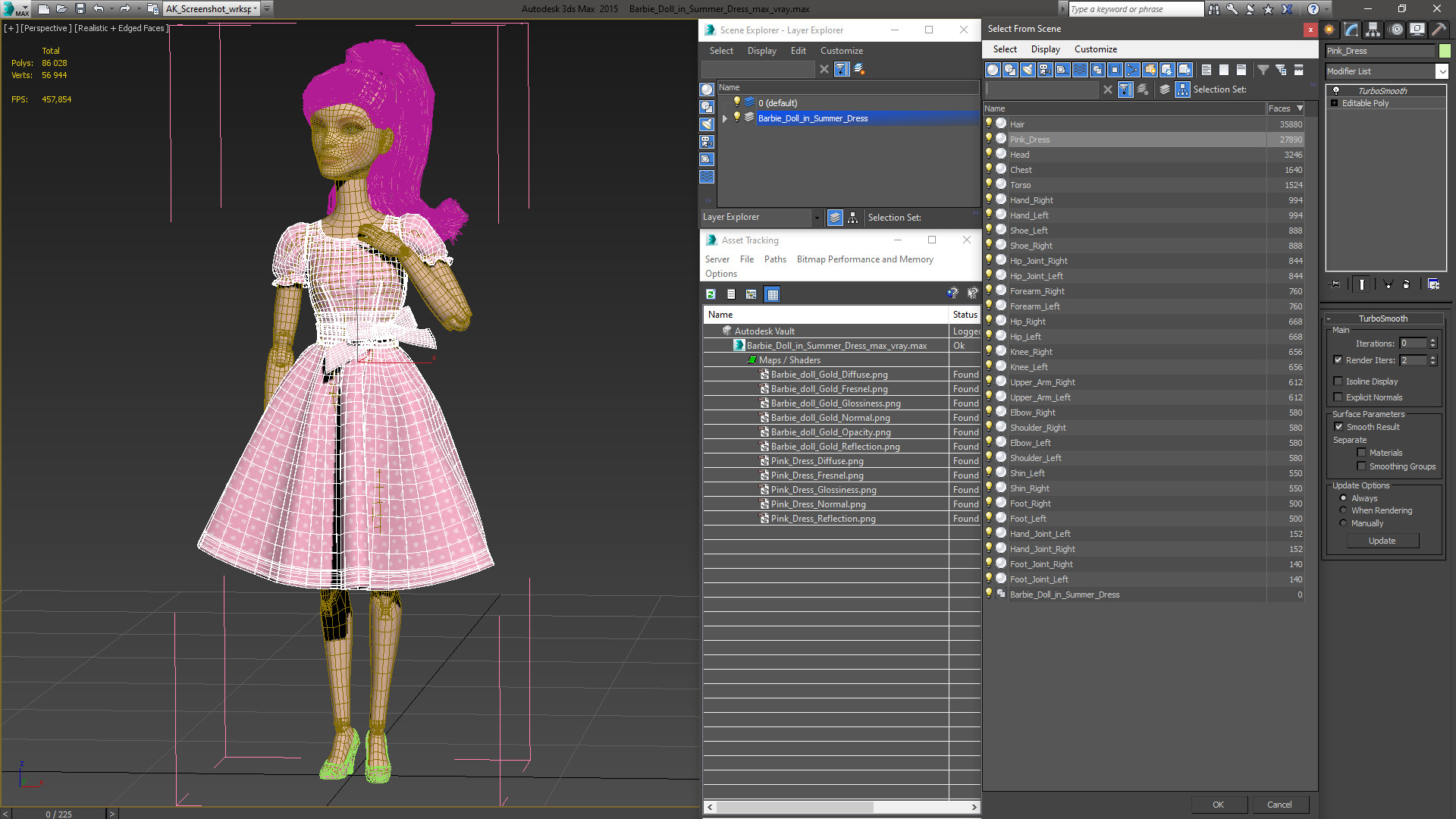Click the Cancel button
1456x819 pixels.
tap(1279, 805)
